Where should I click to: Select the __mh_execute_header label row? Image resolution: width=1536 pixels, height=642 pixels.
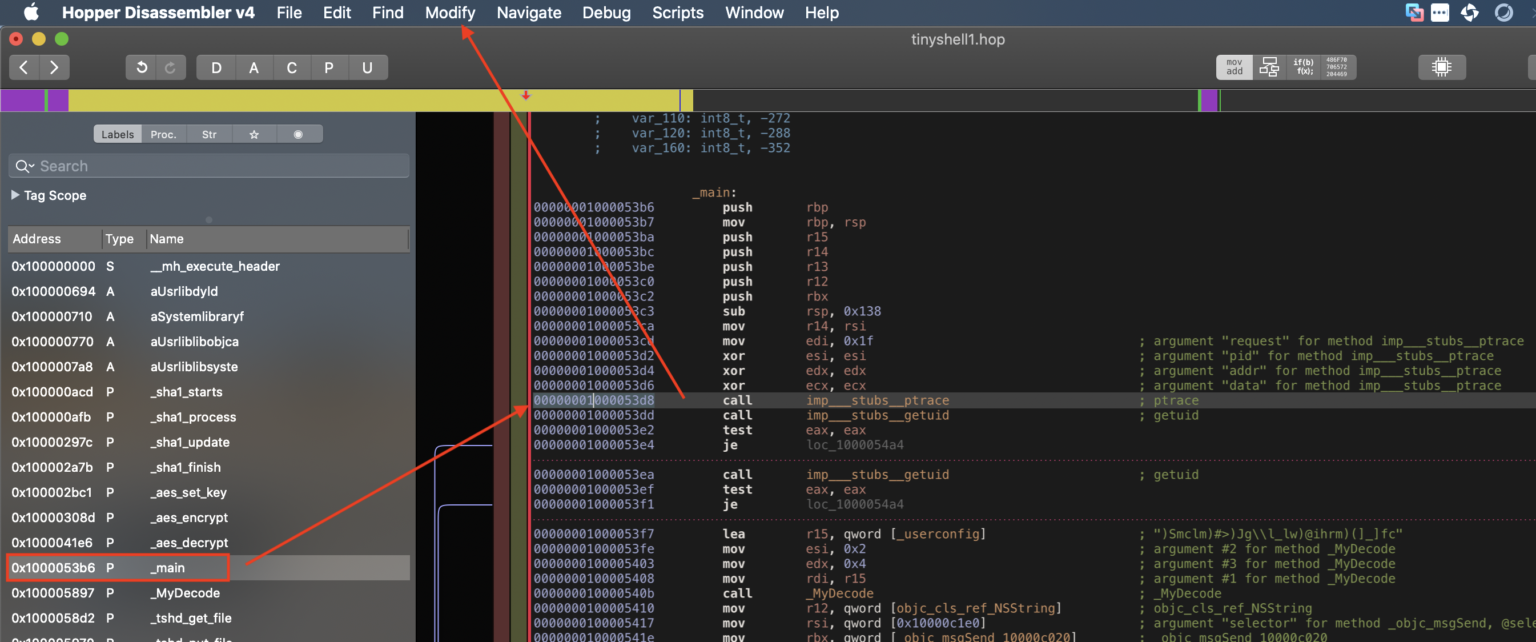tap(209, 267)
